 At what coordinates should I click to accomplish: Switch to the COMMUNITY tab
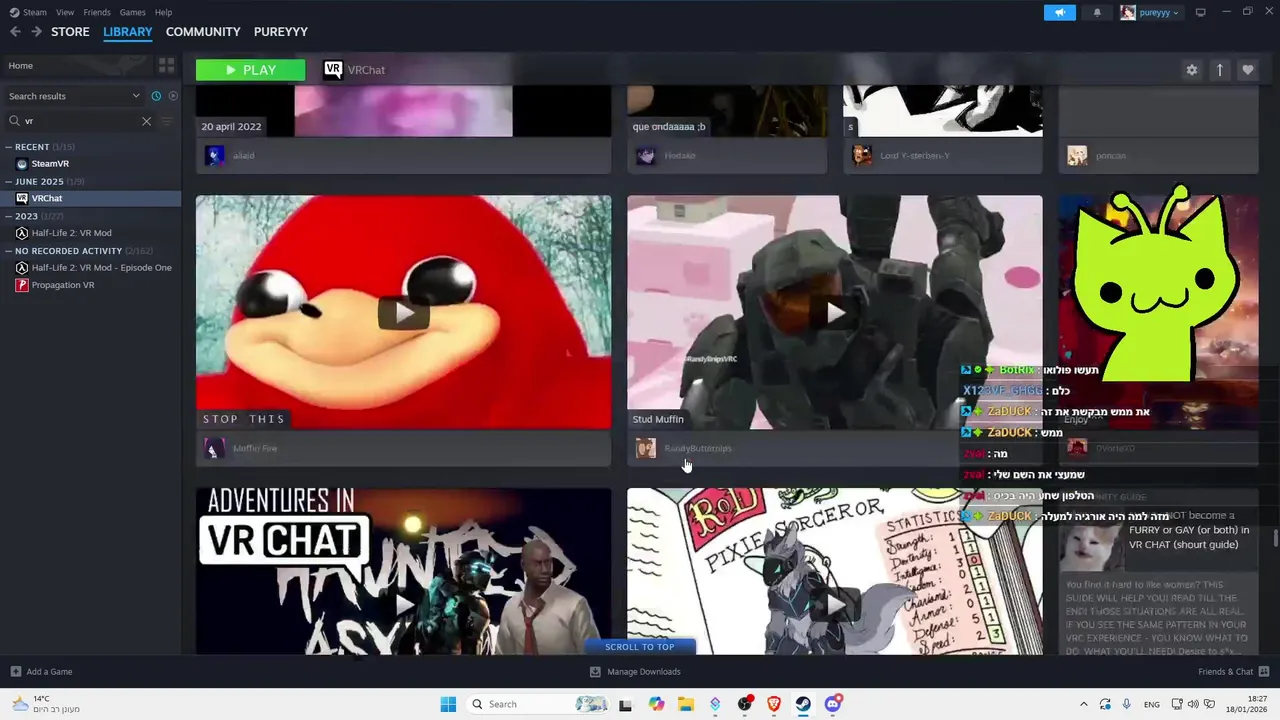point(203,31)
